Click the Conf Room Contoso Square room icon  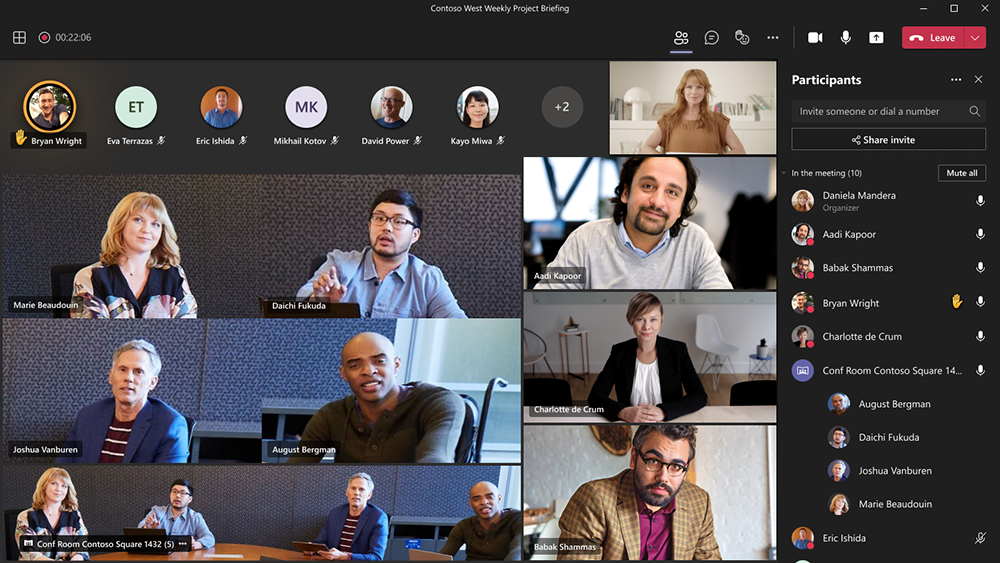[802, 370]
